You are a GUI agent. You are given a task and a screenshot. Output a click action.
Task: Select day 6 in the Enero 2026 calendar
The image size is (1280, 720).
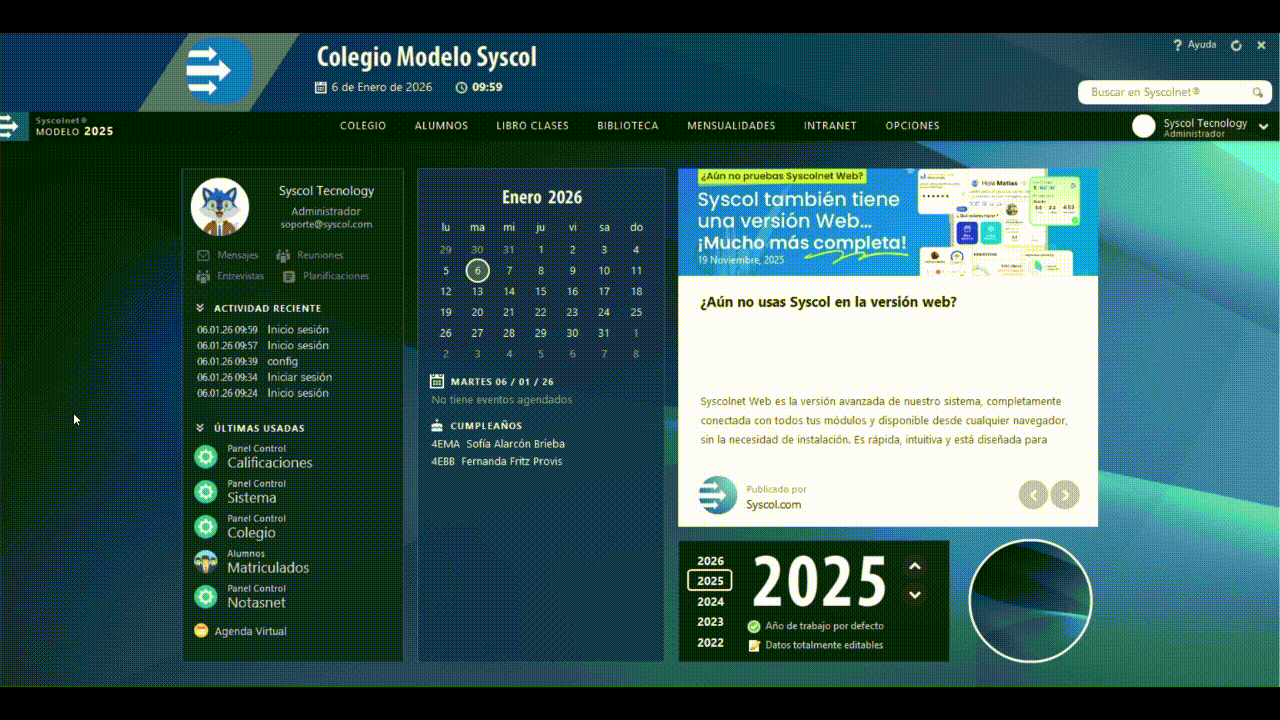click(x=478, y=270)
